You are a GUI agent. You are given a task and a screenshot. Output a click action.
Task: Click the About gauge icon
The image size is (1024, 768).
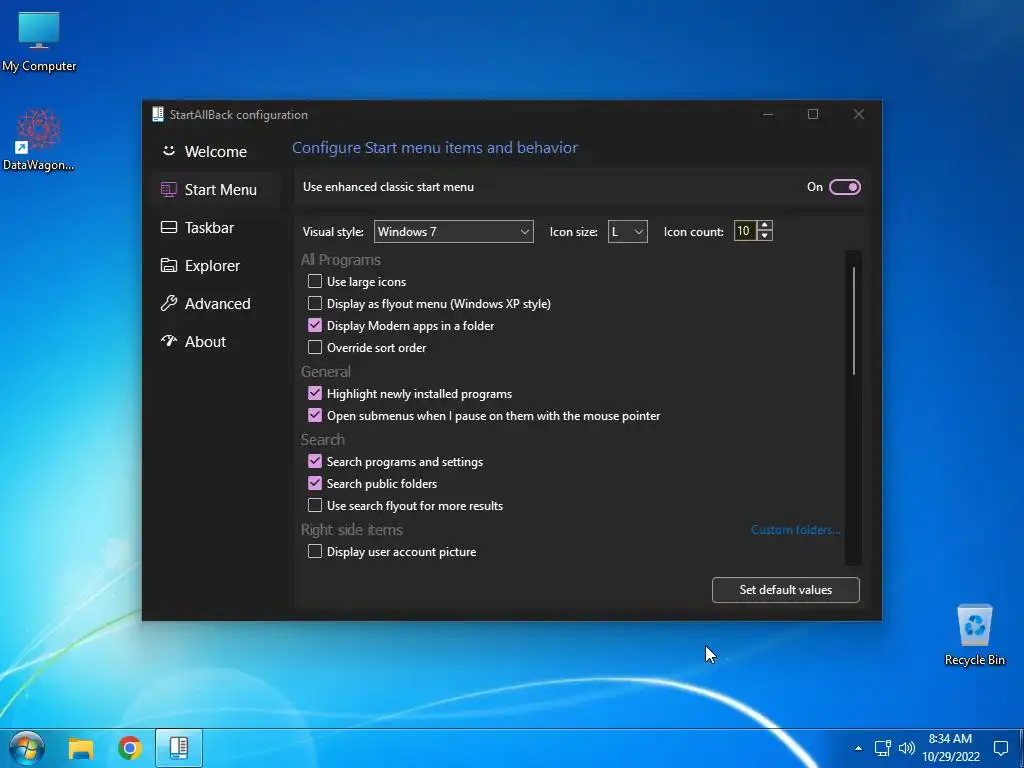point(168,341)
